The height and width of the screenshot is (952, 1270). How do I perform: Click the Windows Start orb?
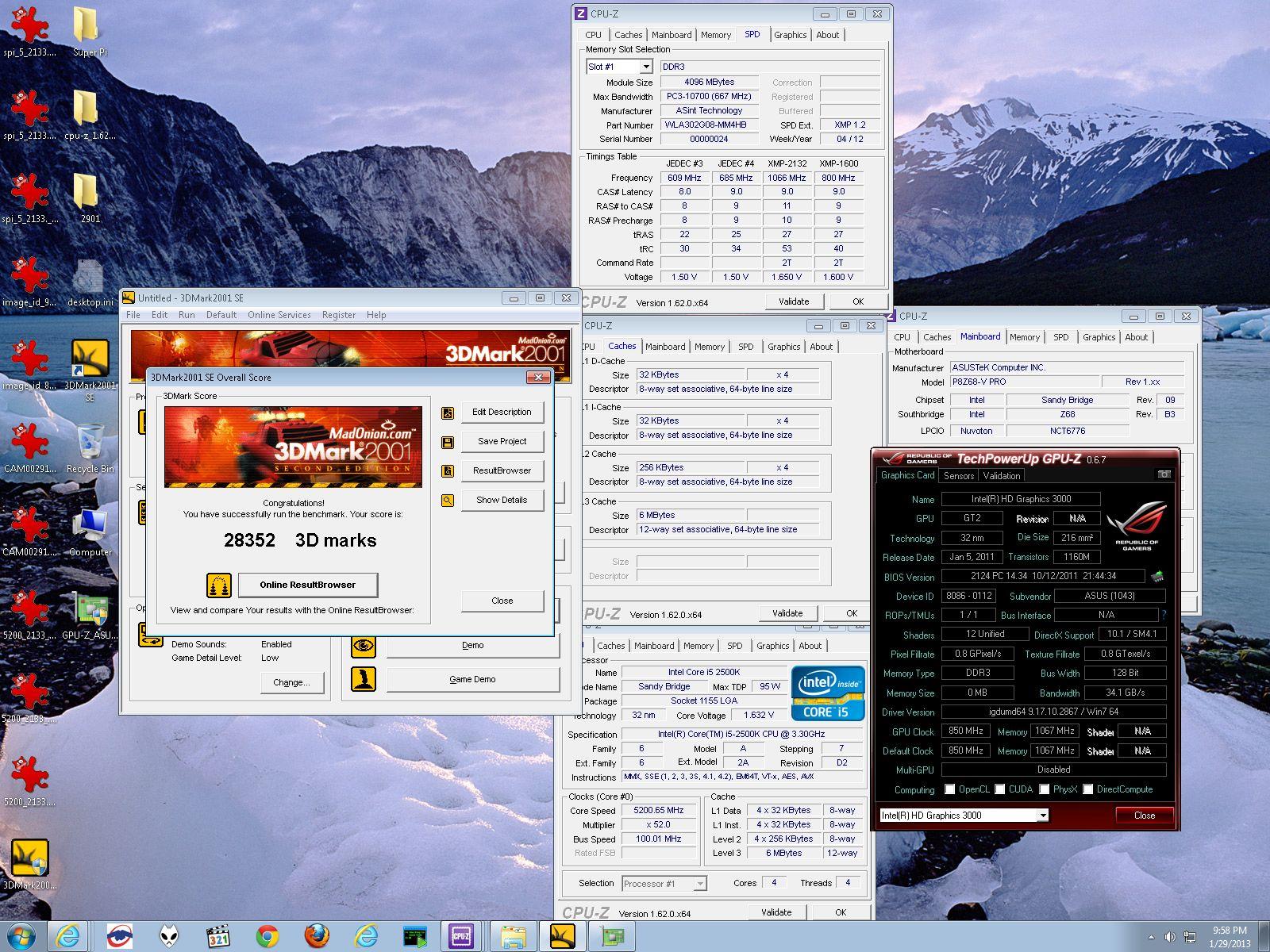[x=21, y=937]
